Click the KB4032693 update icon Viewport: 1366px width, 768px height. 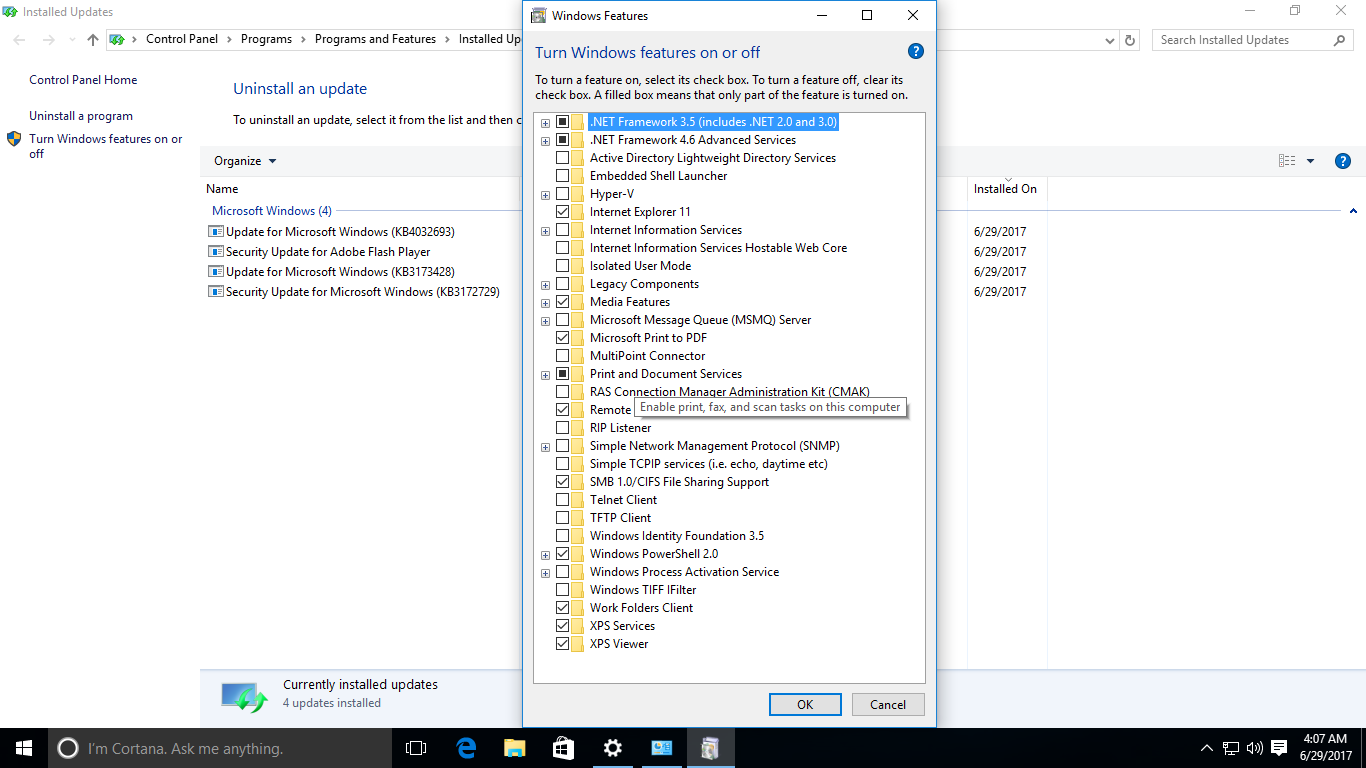215,231
